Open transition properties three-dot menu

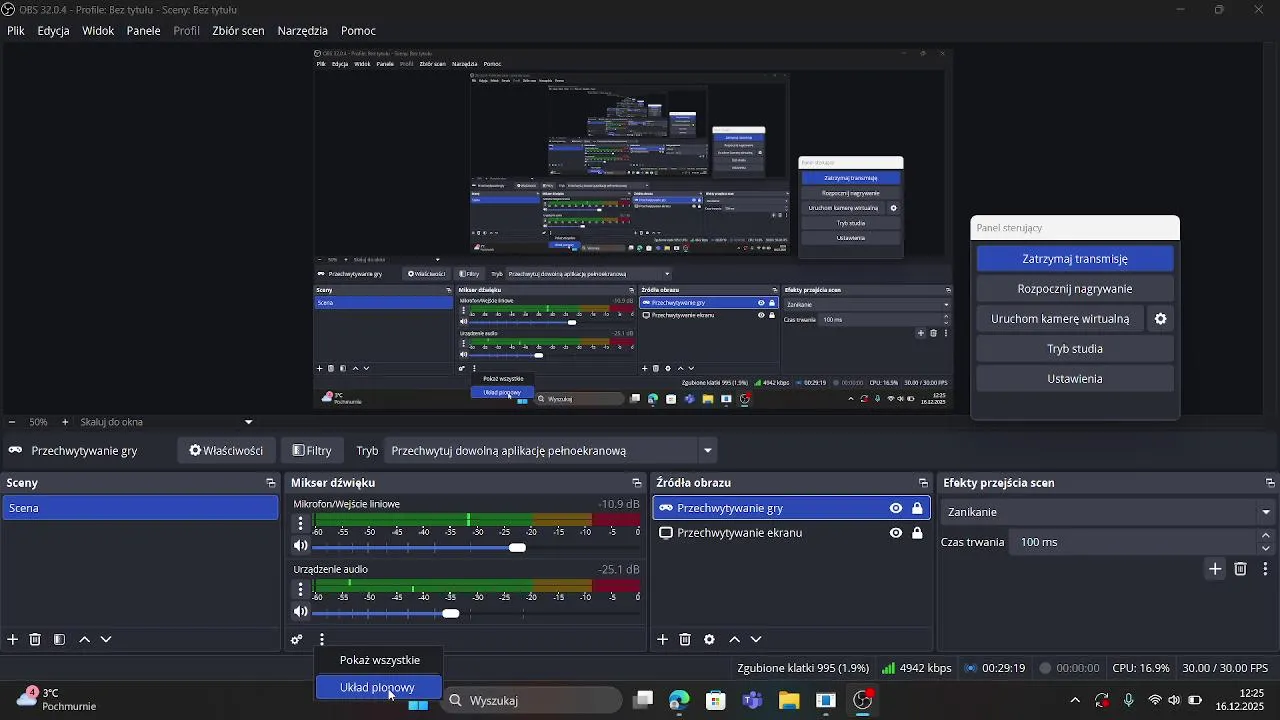point(1266,569)
